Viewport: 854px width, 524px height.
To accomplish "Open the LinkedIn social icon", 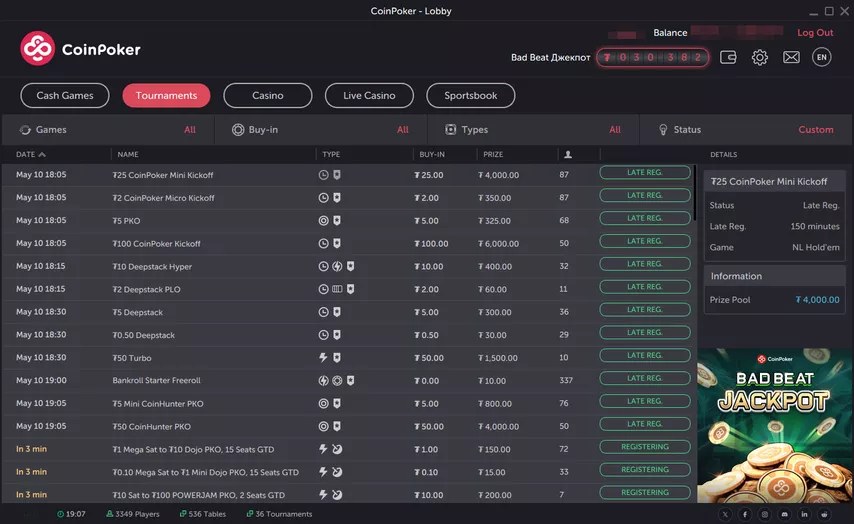I will (x=804, y=514).
